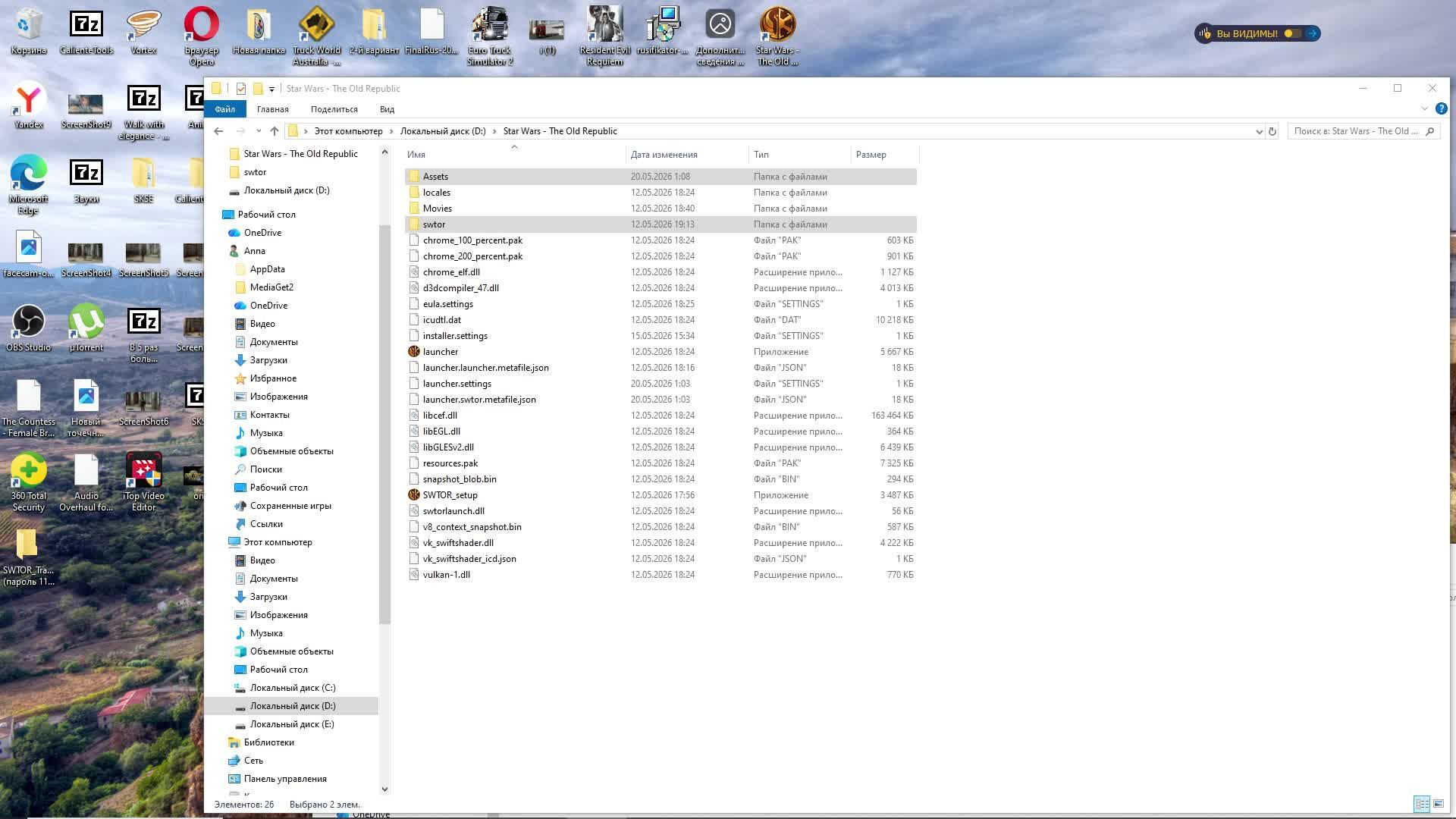Screen dimensions: 1456x819
Task: Click the new folder icon in the quick access toolbar
Action: 258,89
